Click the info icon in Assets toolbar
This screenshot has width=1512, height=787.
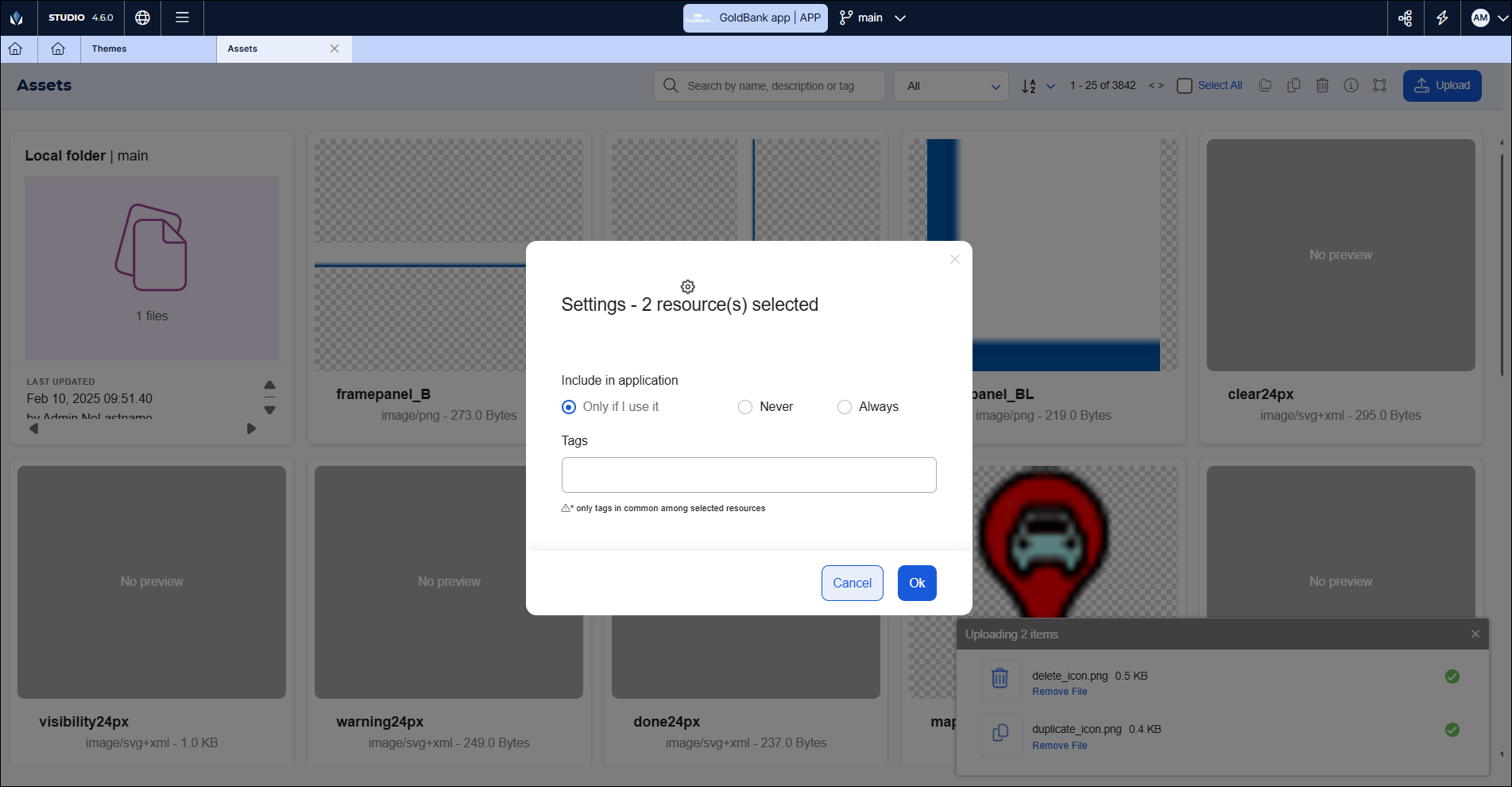point(1351,85)
